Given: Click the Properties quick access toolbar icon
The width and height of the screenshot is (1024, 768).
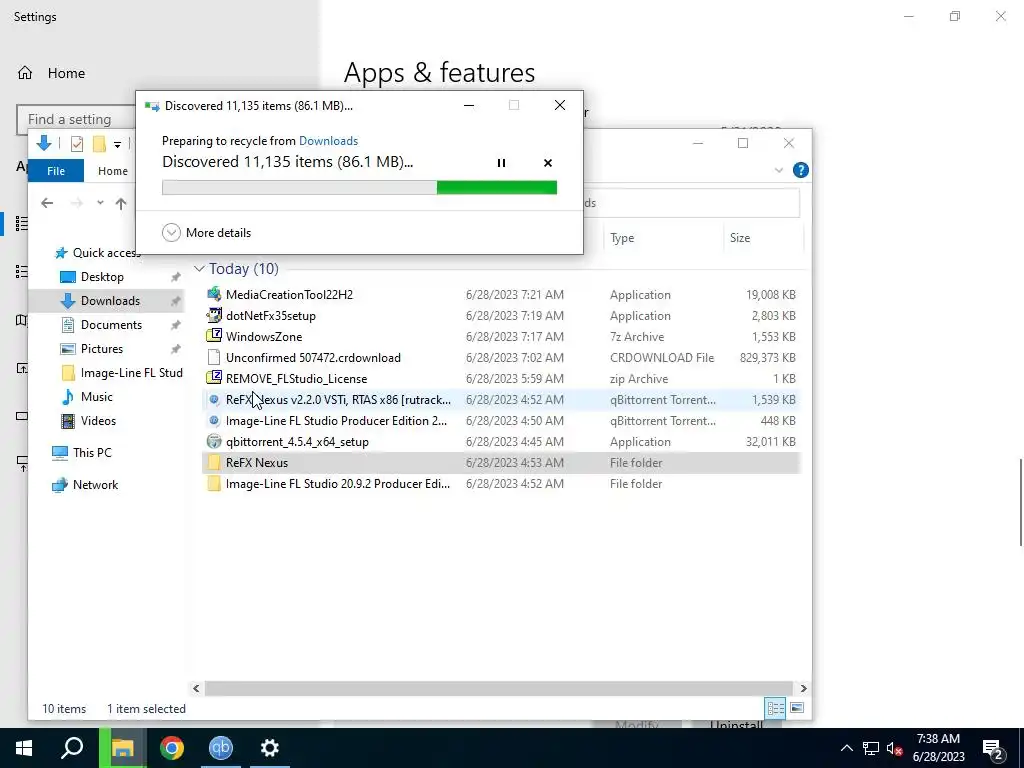Looking at the screenshot, I should point(76,144).
